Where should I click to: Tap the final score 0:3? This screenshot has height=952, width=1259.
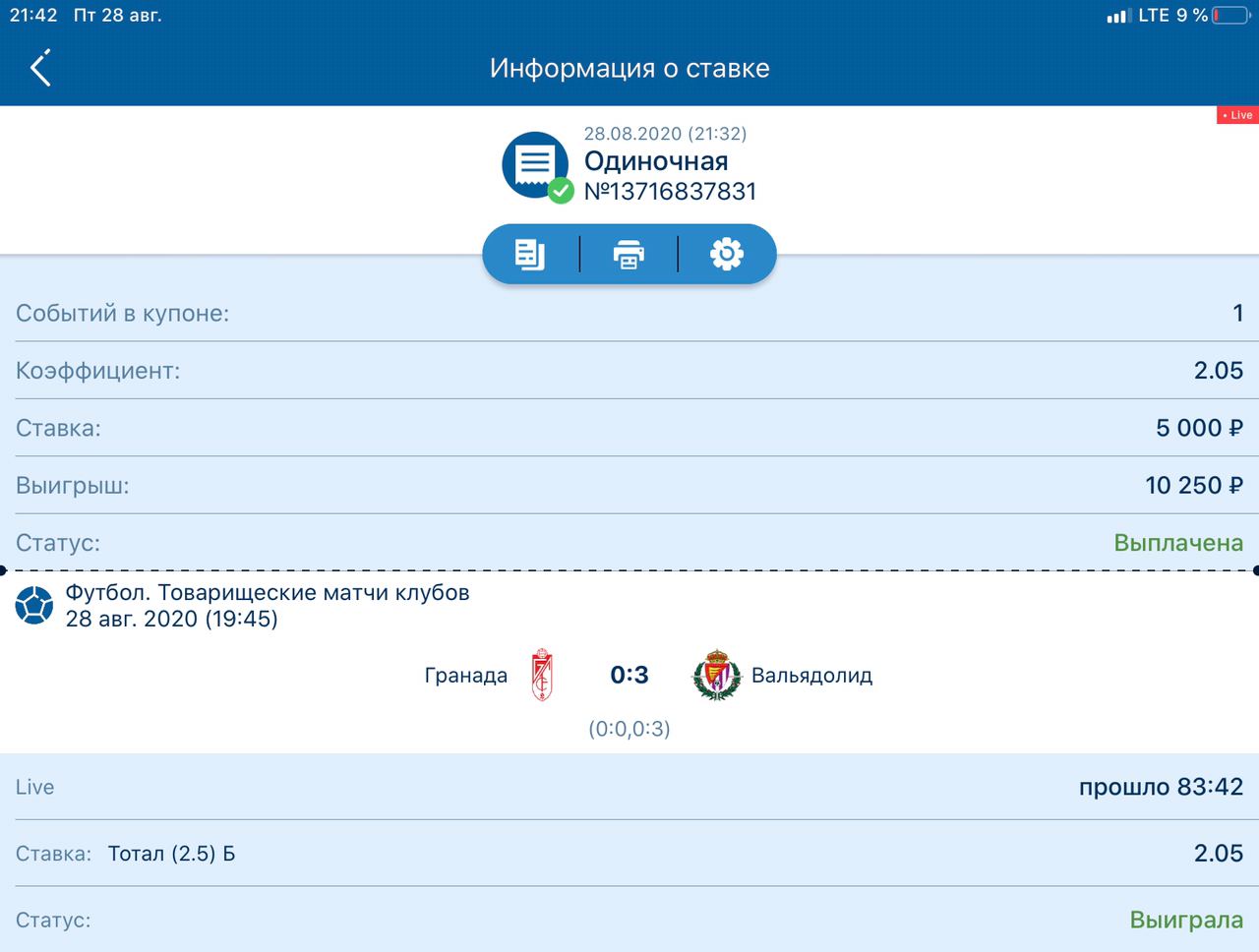(629, 675)
